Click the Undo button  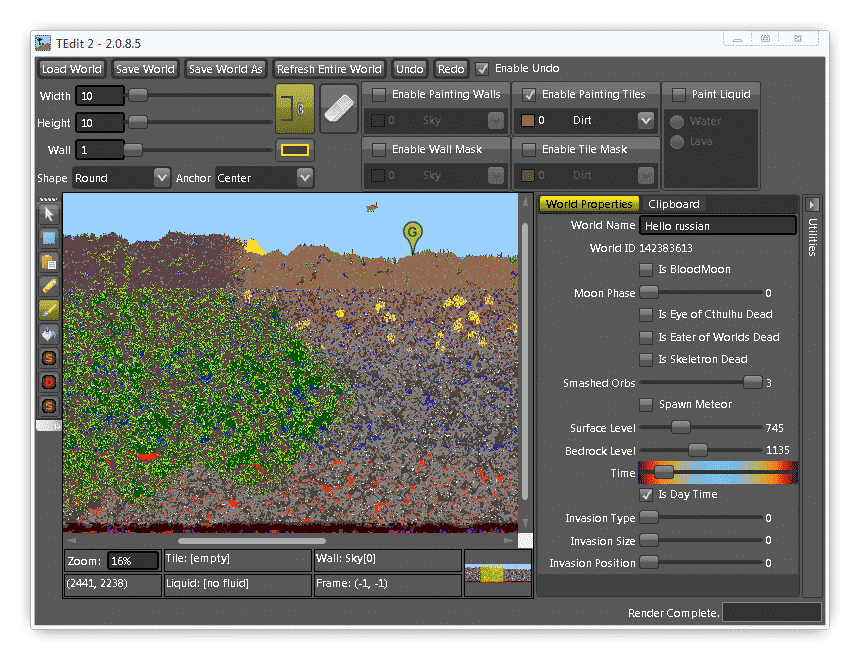[x=410, y=69]
